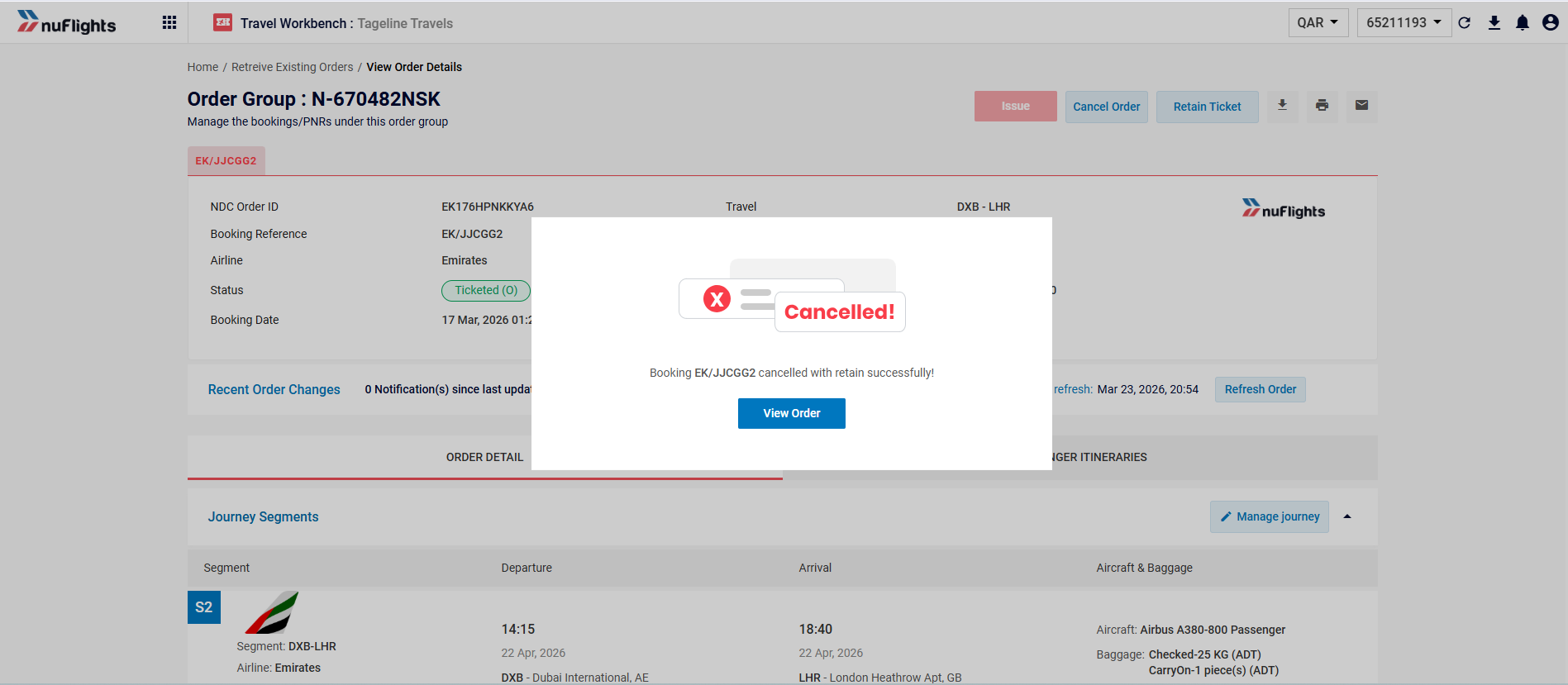Collapse the Journey Segments section
Screen dimensions: 1568x685
coord(1347,516)
